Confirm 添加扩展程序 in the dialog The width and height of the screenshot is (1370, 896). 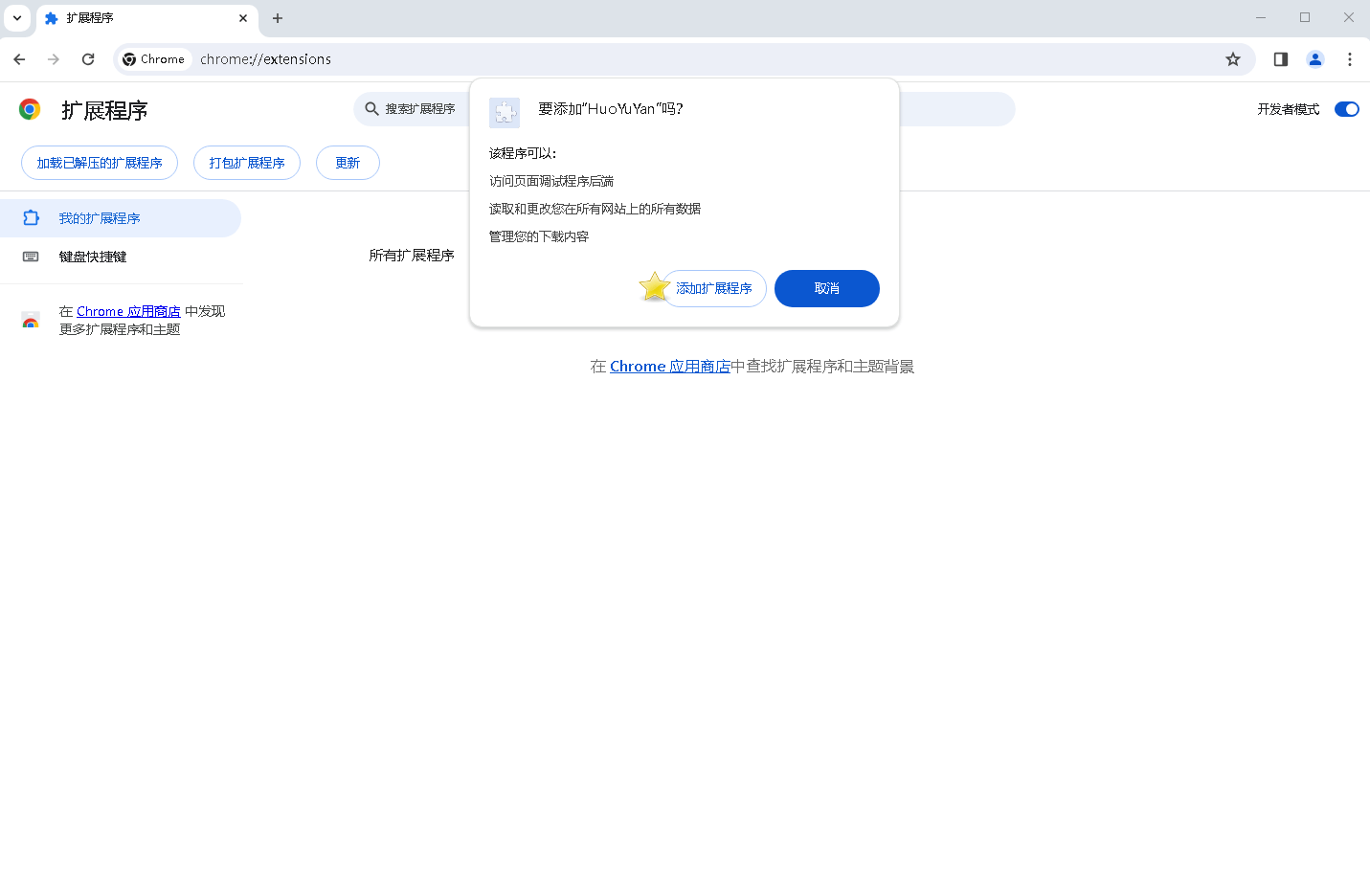coord(714,288)
